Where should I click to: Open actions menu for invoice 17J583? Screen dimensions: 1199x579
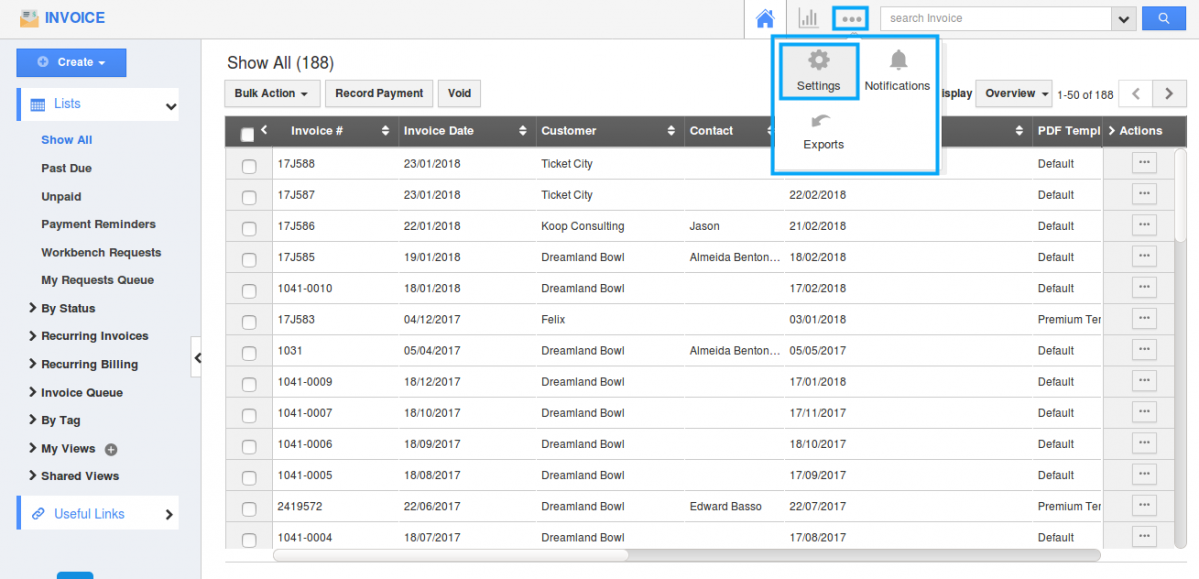click(x=1144, y=318)
